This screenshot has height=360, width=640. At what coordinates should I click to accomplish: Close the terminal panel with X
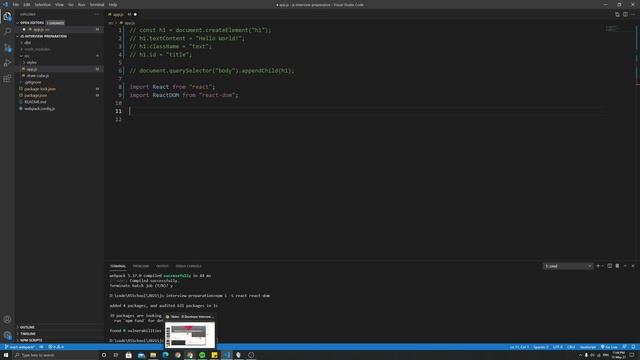tap(633, 266)
